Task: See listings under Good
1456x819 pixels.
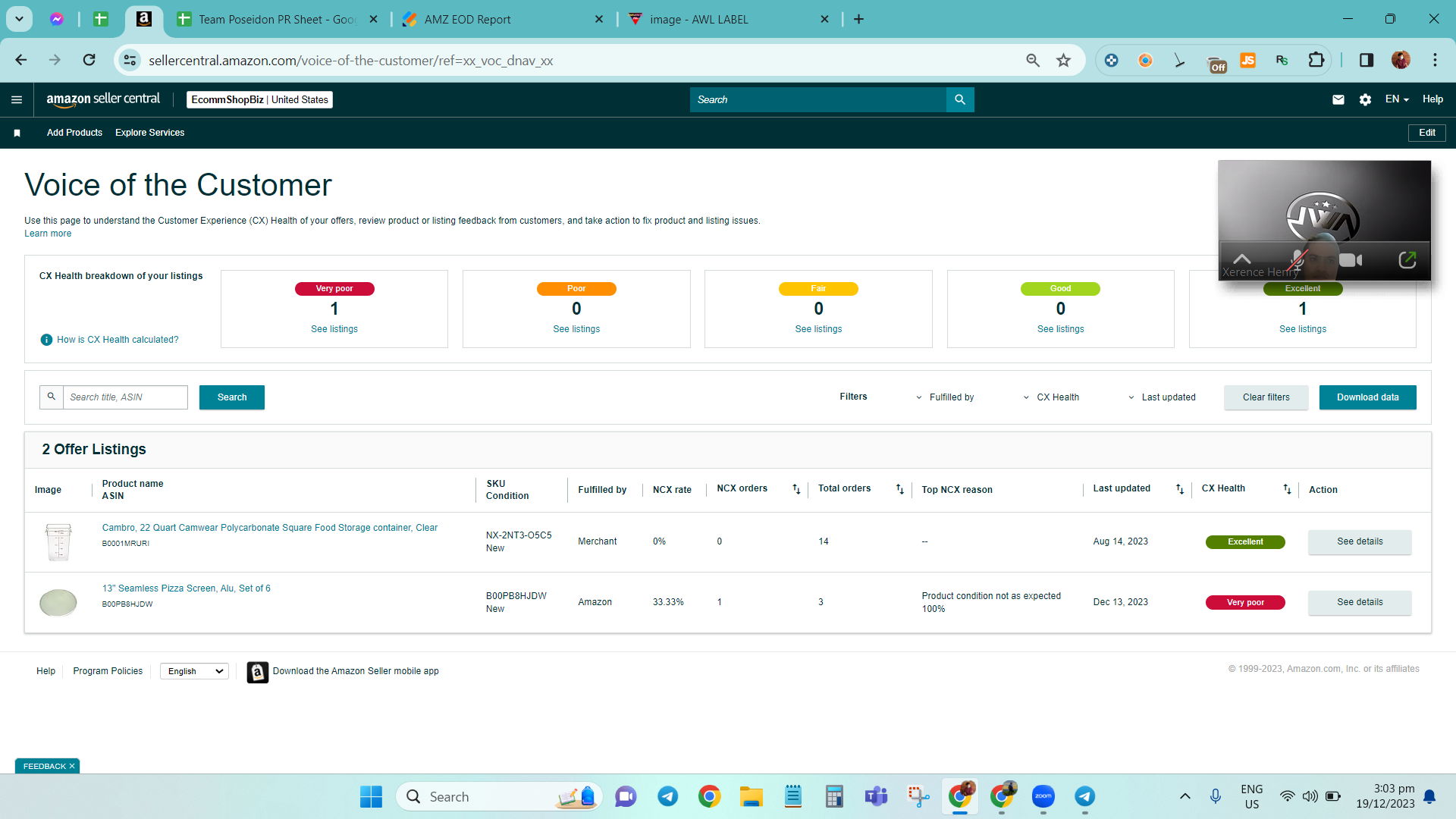Action: (1061, 329)
